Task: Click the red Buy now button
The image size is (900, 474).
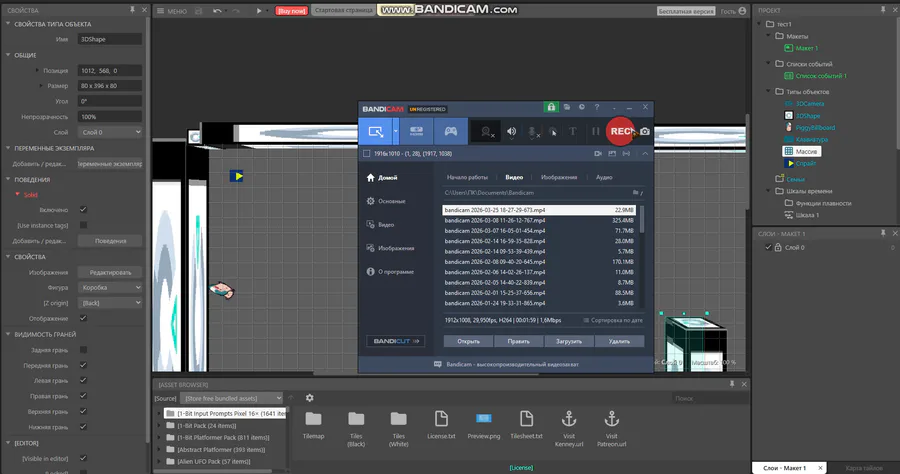Action: point(292,11)
